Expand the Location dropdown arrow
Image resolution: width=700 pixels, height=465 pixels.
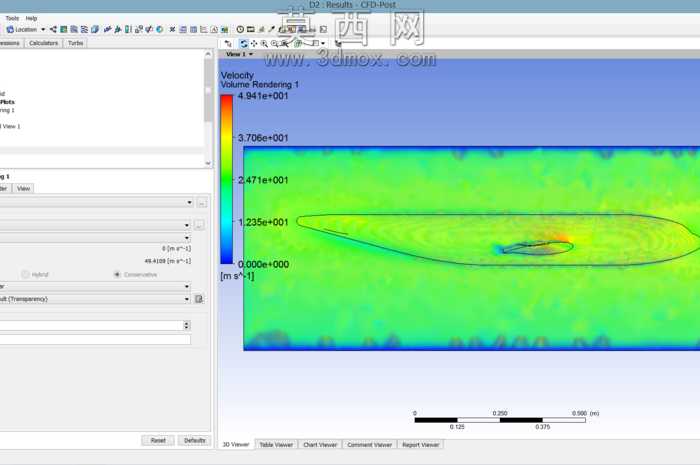[43, 29]
